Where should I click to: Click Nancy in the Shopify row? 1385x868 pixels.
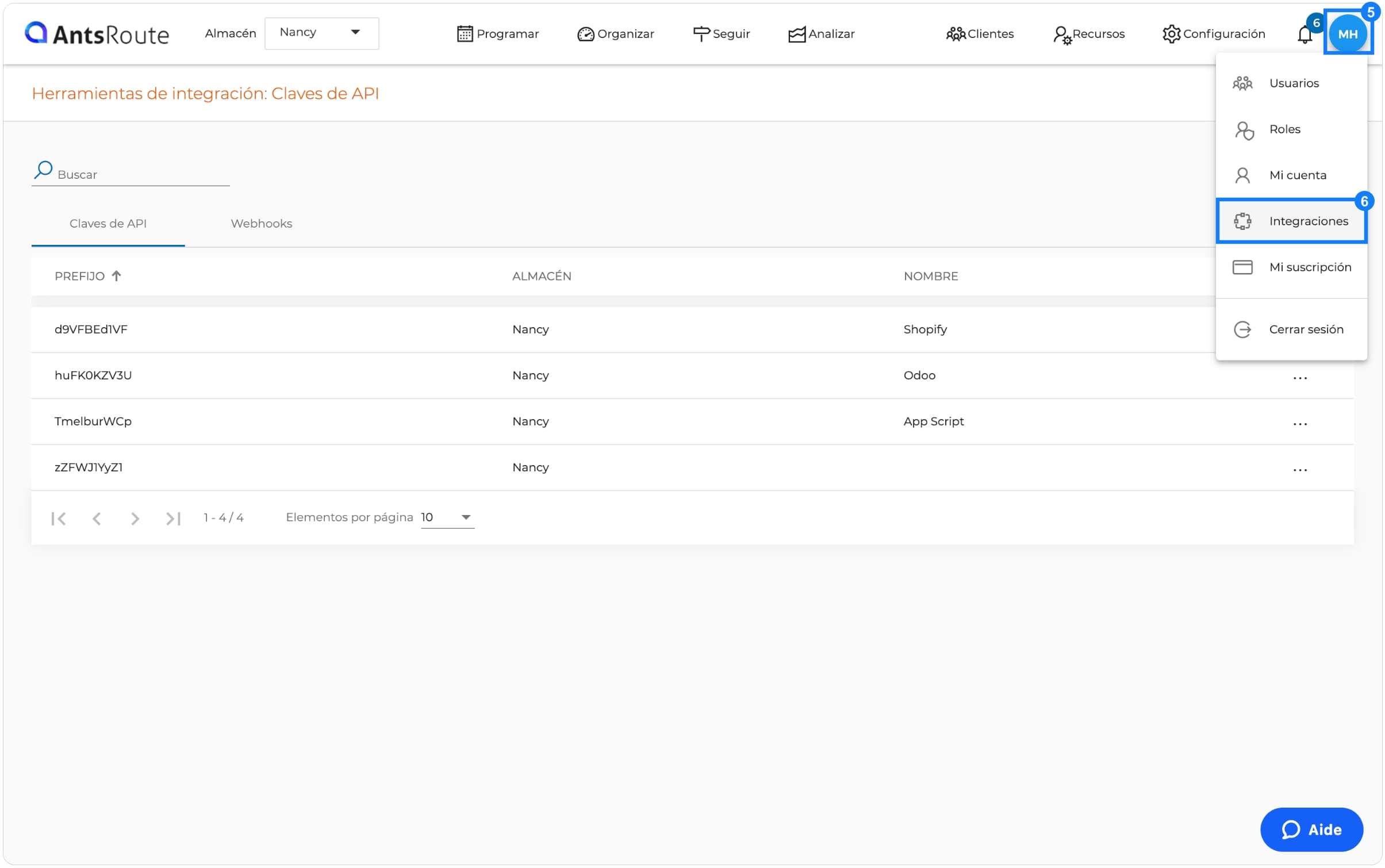click(530, 329)
